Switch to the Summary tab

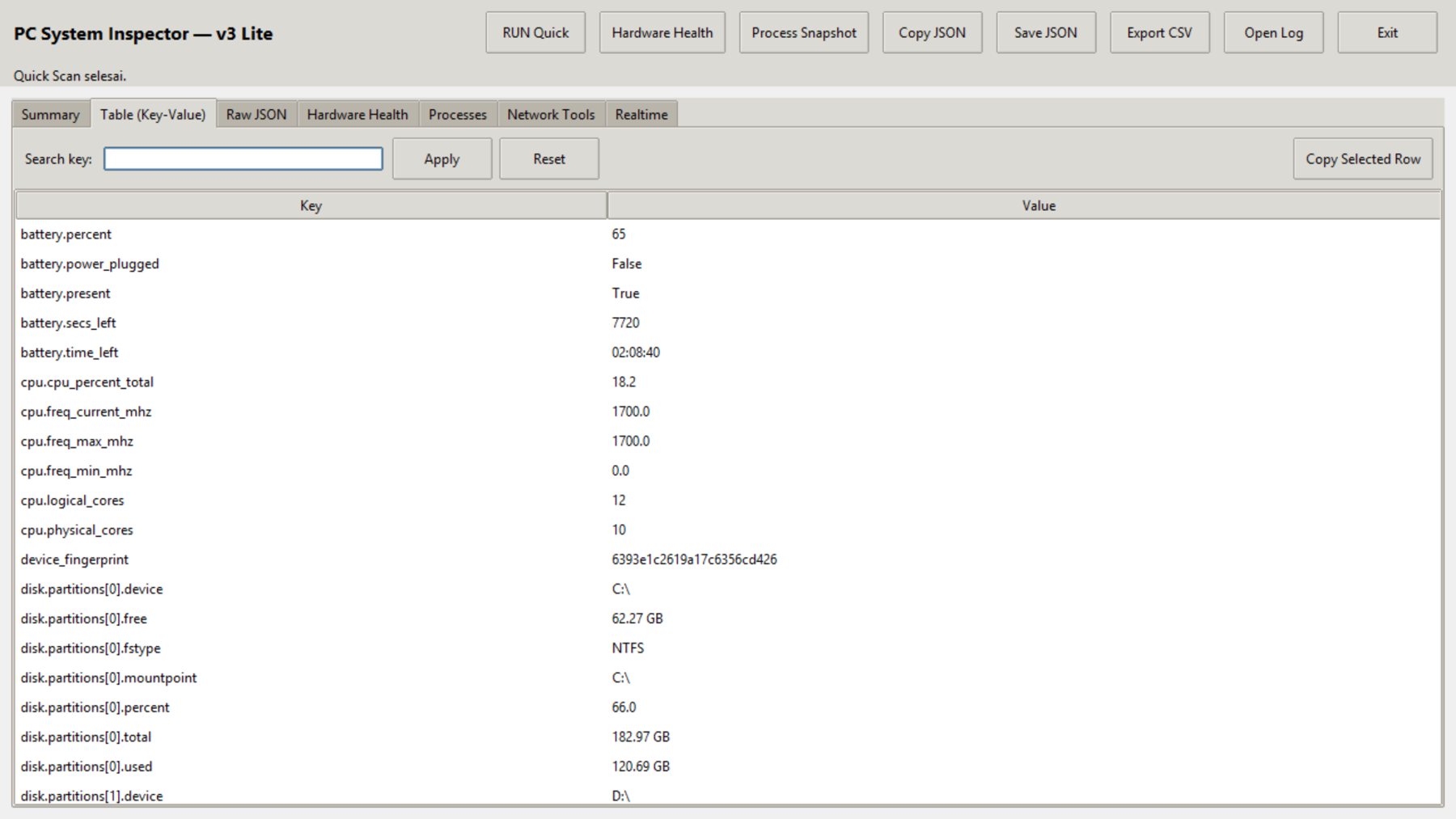(50, 114)
